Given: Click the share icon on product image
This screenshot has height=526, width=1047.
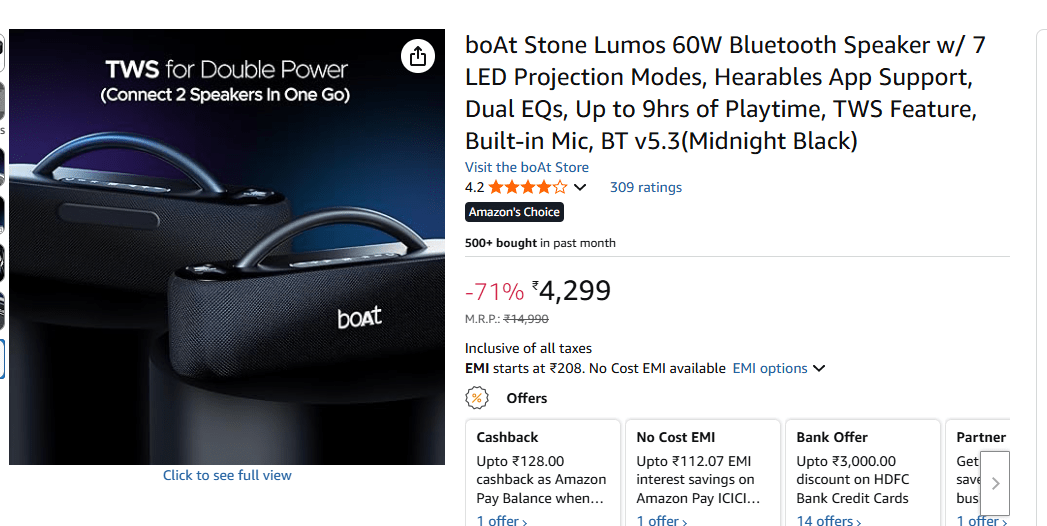Looking at the screenshot, I should coord(417,56).
